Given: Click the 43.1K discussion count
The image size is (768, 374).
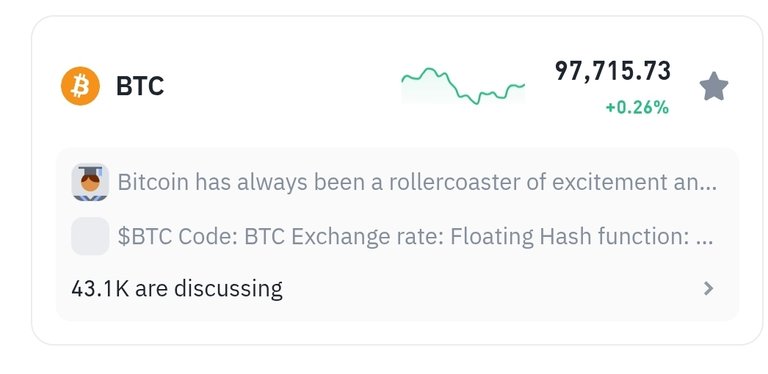Looking at the screenshot, I should coord(100,289).
